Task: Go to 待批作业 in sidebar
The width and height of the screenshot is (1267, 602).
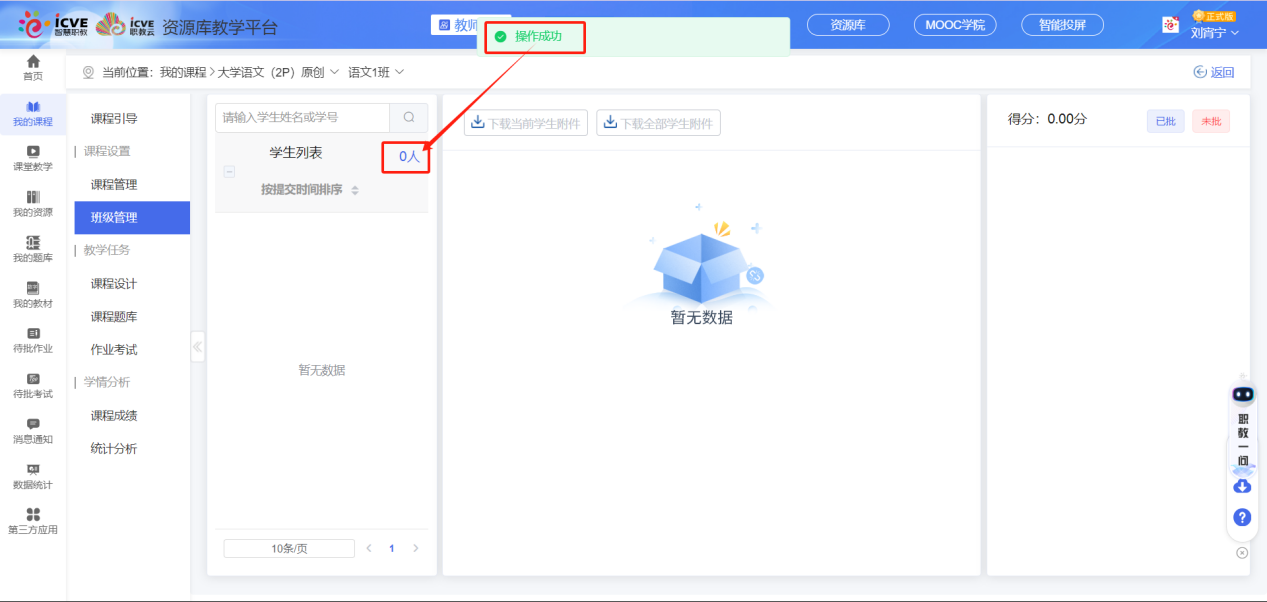Action: point(33,339)
